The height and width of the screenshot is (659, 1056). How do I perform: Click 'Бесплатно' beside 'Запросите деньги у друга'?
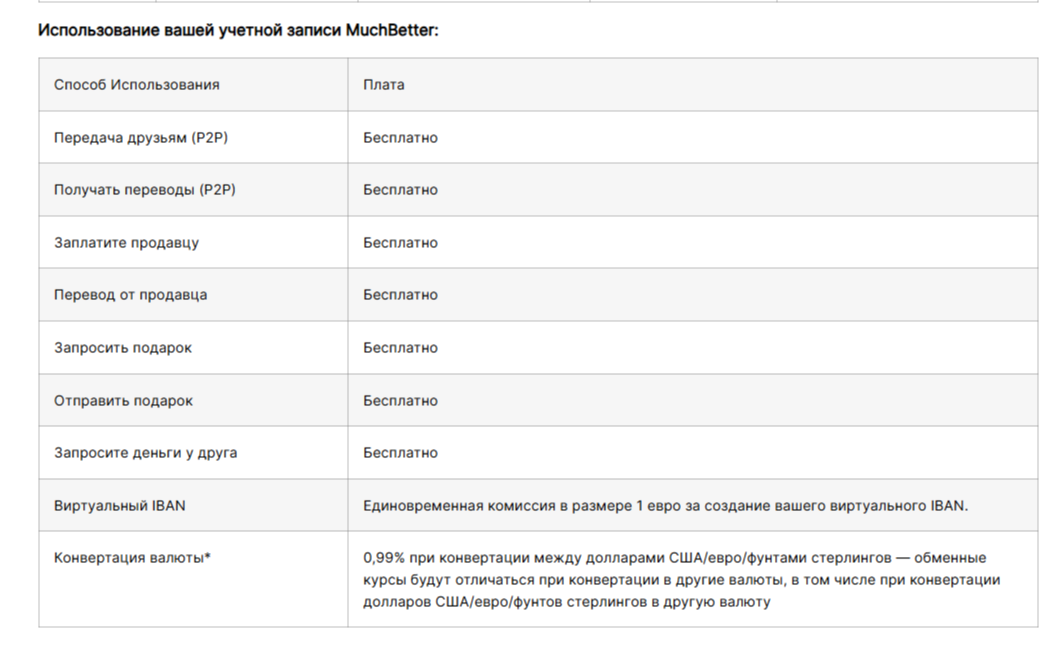coord(400,453)
